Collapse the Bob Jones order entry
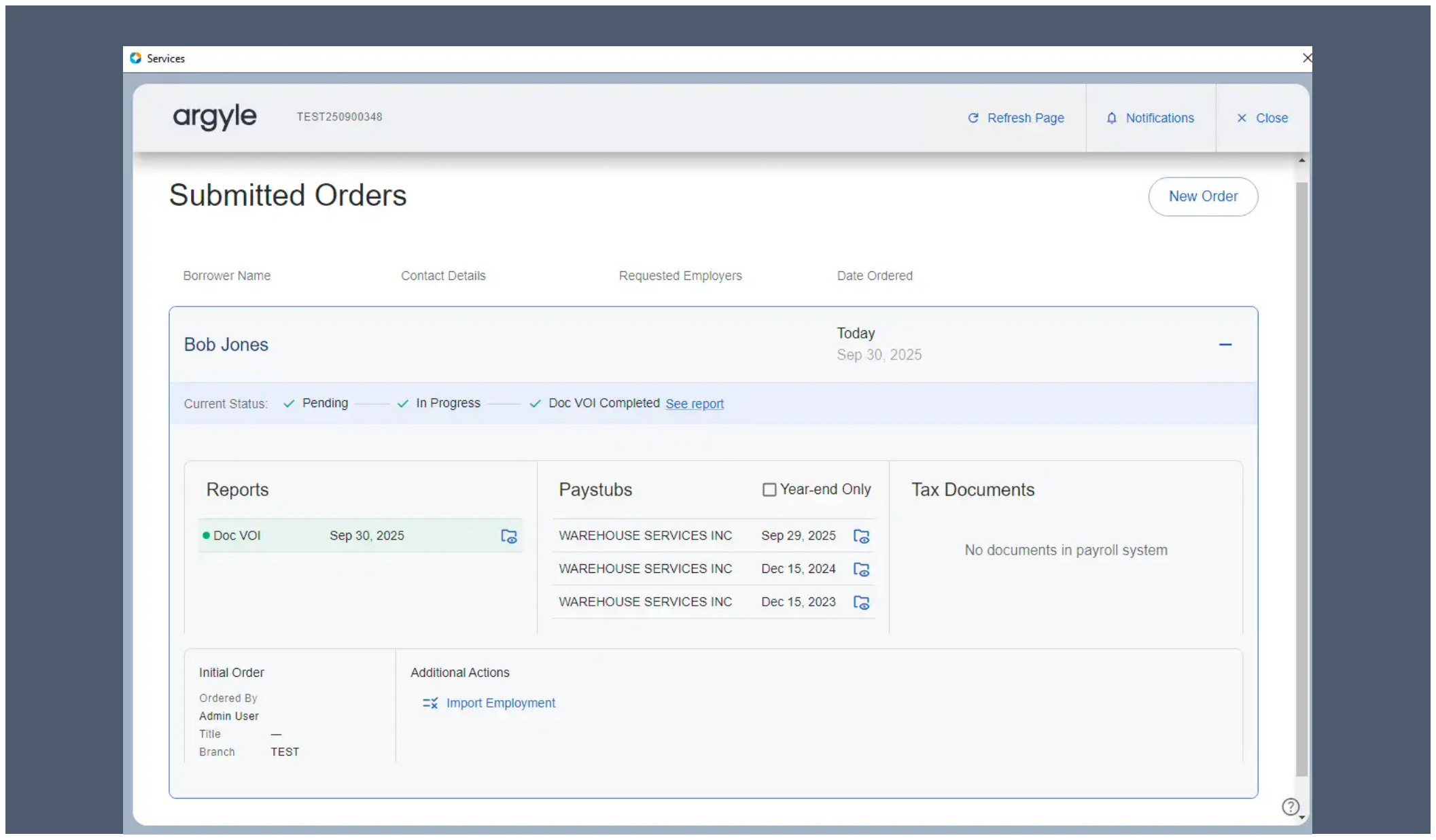The width and height of the screenshot is (1436, 840). 1225,345
